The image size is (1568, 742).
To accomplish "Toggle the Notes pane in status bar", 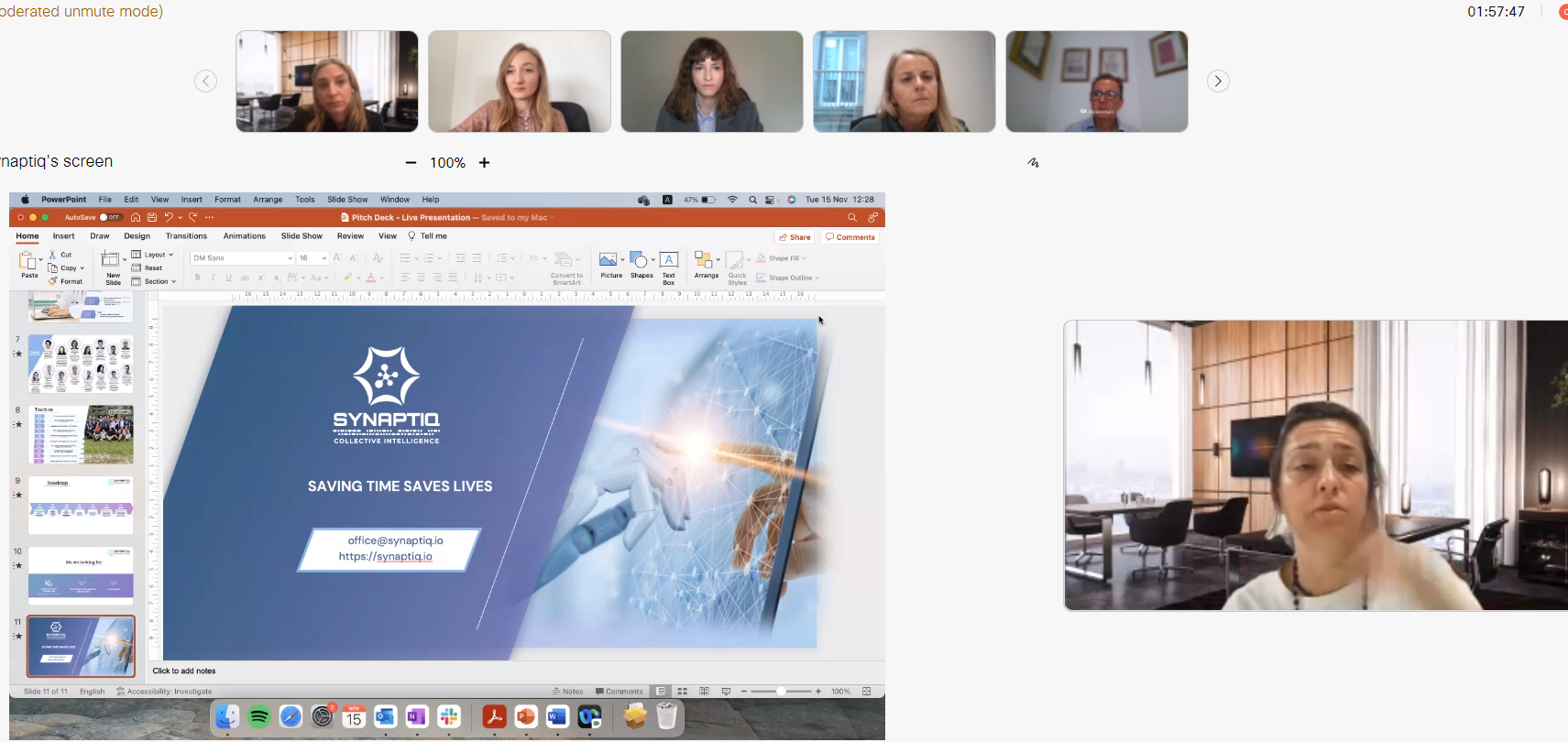I will click(568, 692).
